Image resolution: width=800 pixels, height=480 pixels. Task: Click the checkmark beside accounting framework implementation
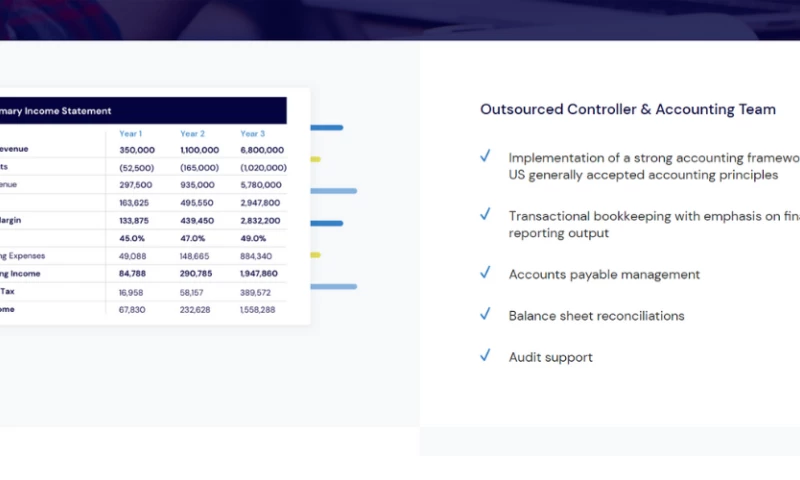click(x=485, y=156)
